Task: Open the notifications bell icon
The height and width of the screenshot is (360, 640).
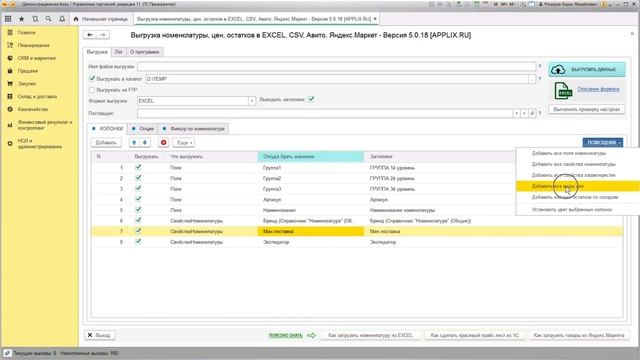Action: point(62,19)
